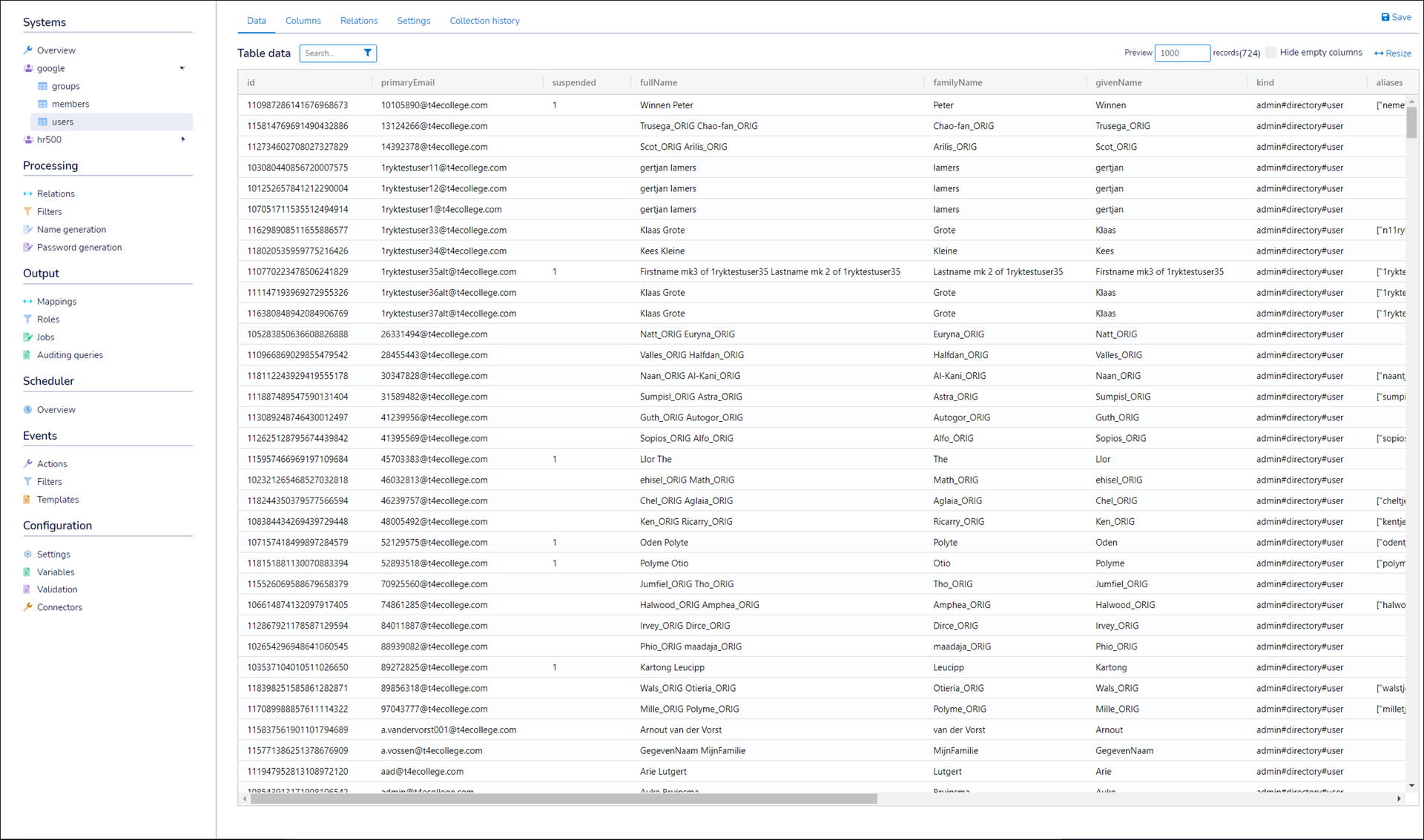Screen dimensions: 1424x840
Task: Switch to the Columns tab
Action: (303, 21)
